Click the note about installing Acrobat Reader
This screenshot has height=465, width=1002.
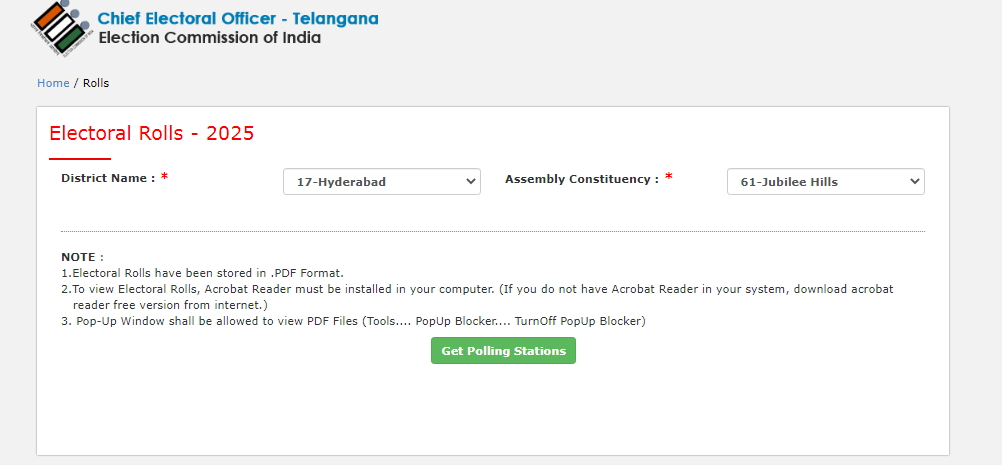[477, 289]
